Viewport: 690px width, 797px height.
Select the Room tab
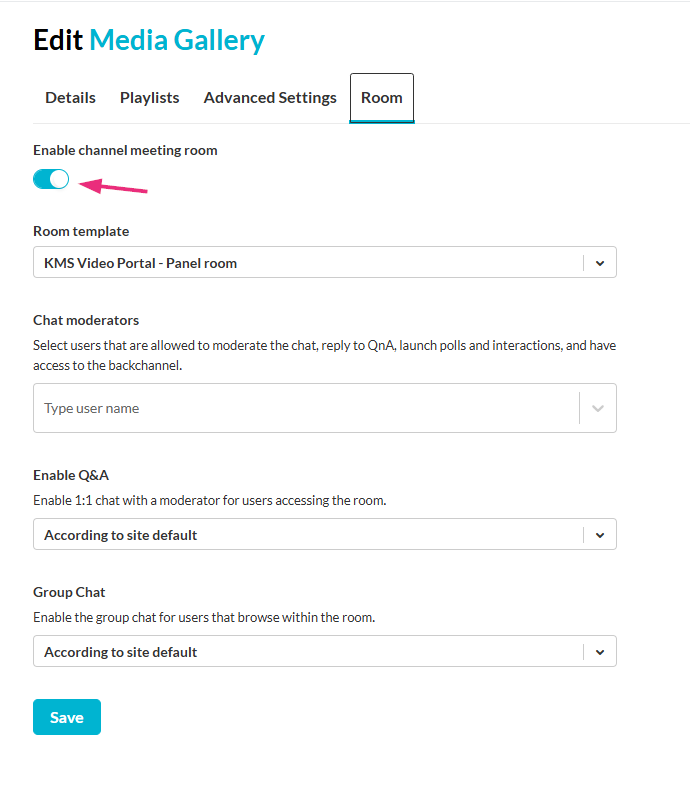click(382, 98)
